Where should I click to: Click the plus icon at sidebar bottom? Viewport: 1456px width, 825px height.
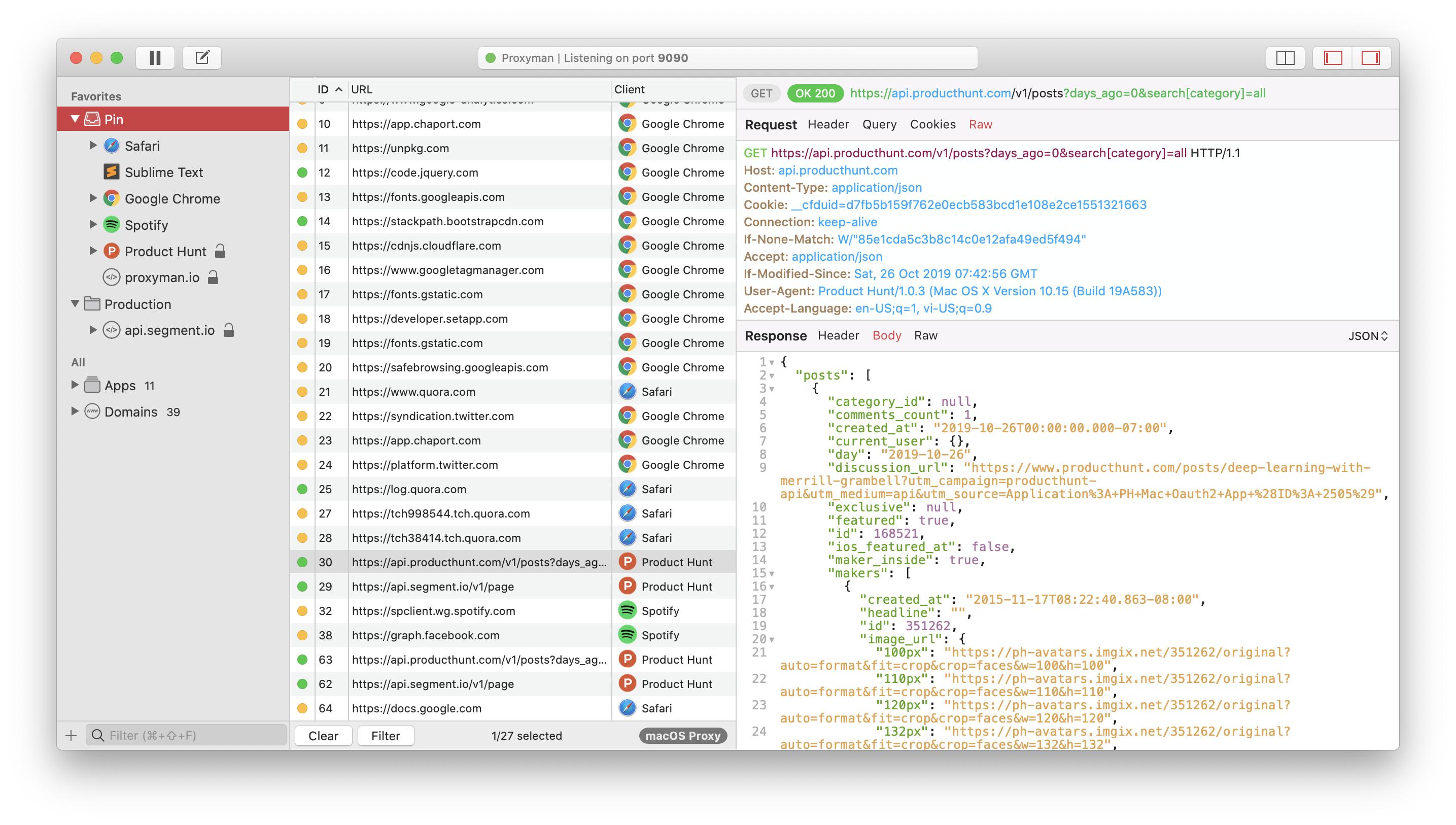pos(71,736)
